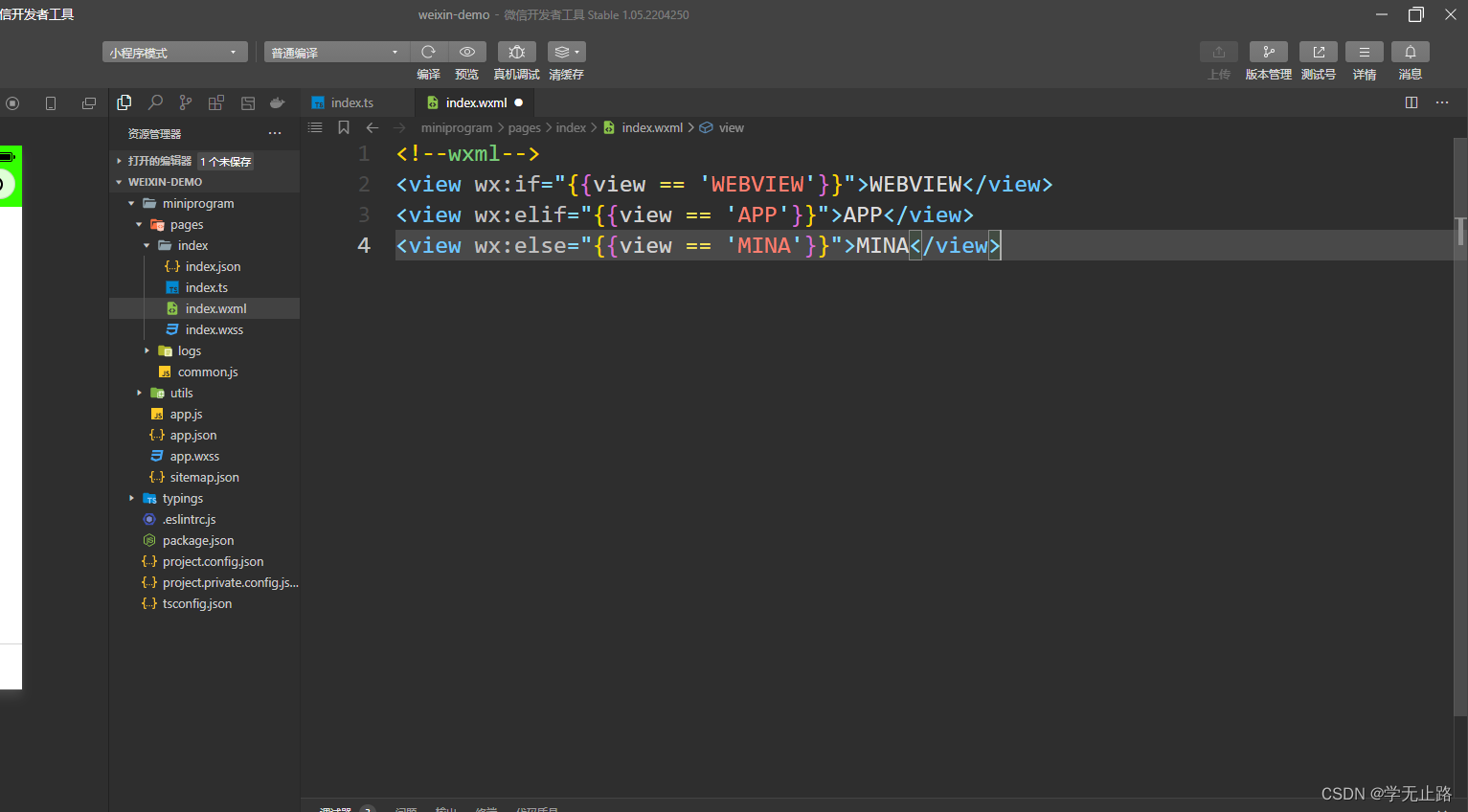Expand the typings folder
Image resolution: width=1468 pixels, height=812 pixels.
pyautogui.click(x=131, y=498)
